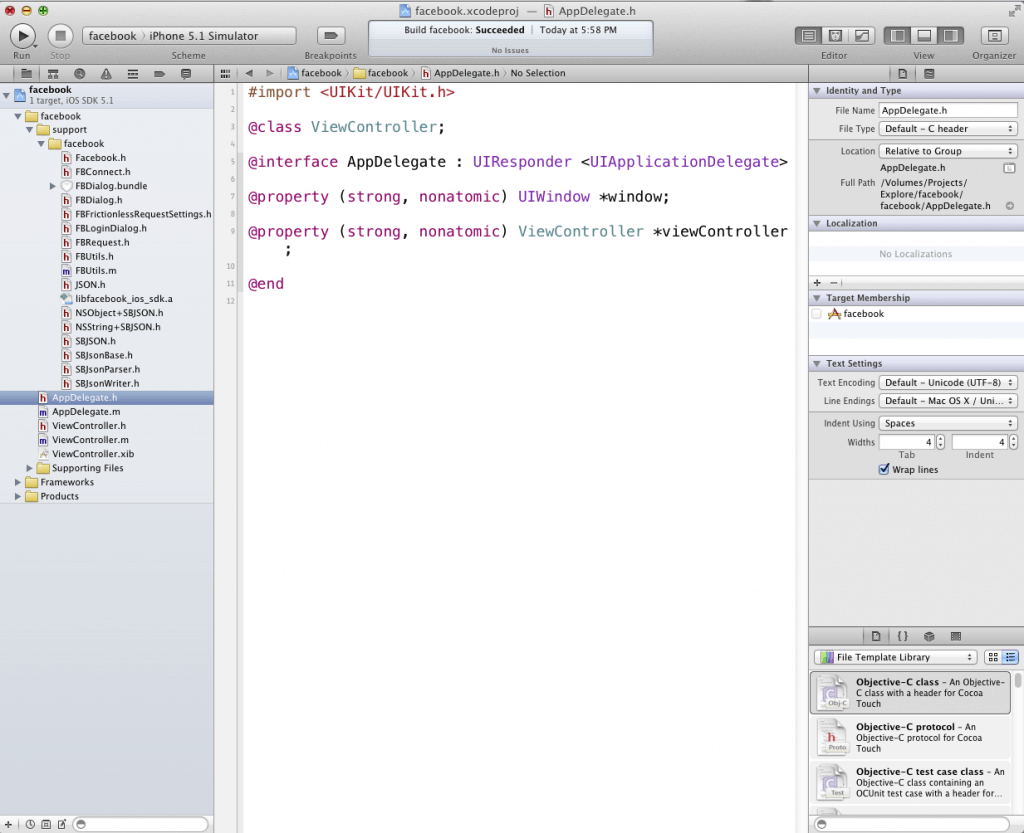The width and height of the screenshot is (1024, 833).
Task: Click the File Name input field
Action: [947, 110]
